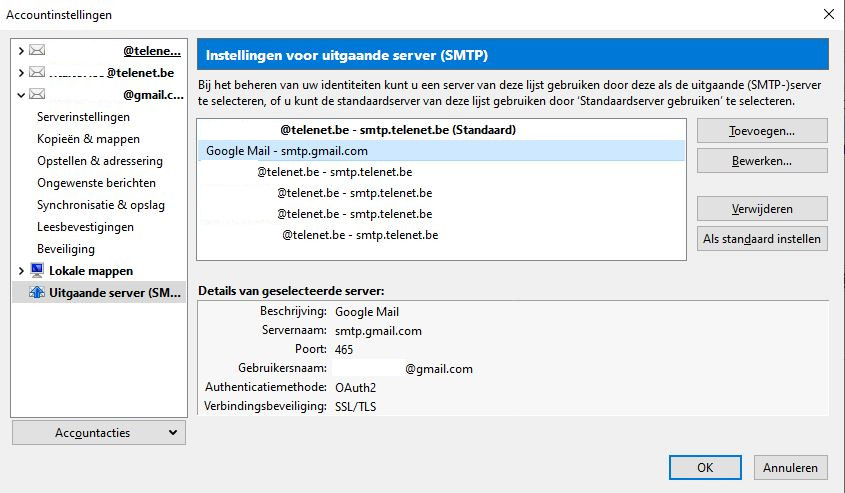Collapse the @gmail.c... account tree
The width and height of the screenshot is (845, 493).
(x=21, y=95)
